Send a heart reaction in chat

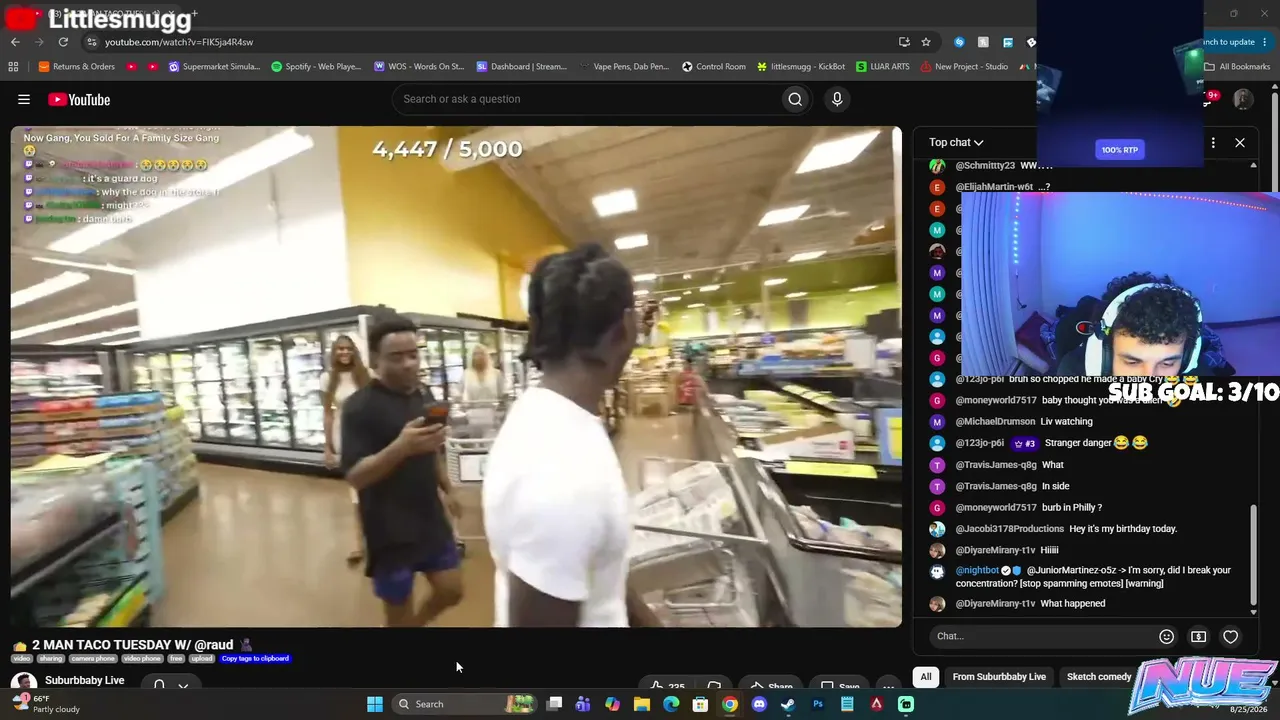(x=1231, y=636)
